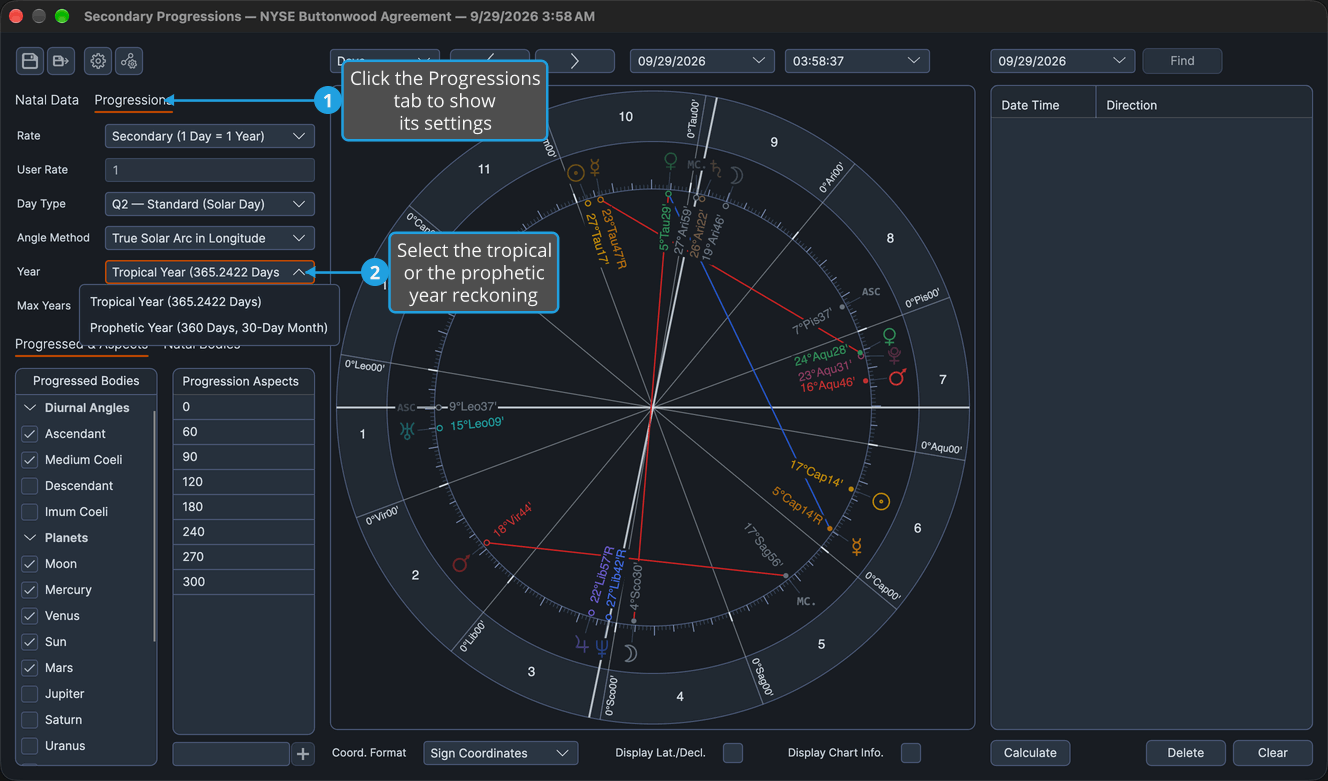Click the Progressed Bodies list scrollbar
This screenshot has height=781, width=1328.
pos(154,525)
